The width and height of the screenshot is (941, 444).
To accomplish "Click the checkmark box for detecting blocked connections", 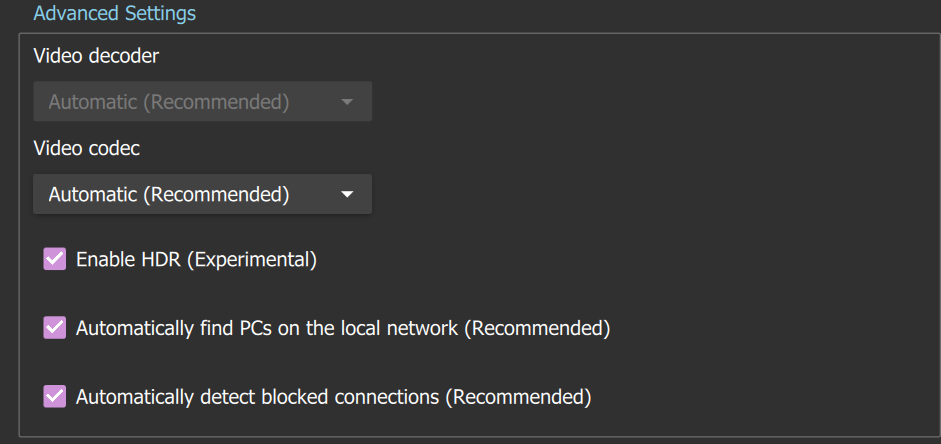I will click(54, 397).
